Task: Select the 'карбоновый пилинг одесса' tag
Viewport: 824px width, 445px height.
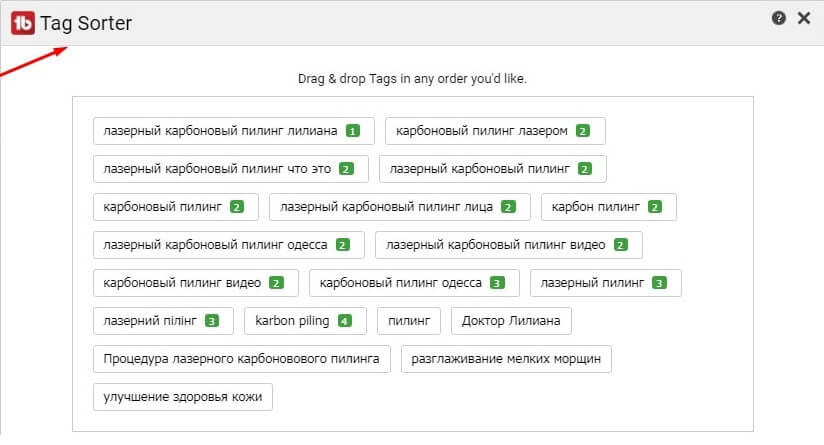Action: click(414, 283)
